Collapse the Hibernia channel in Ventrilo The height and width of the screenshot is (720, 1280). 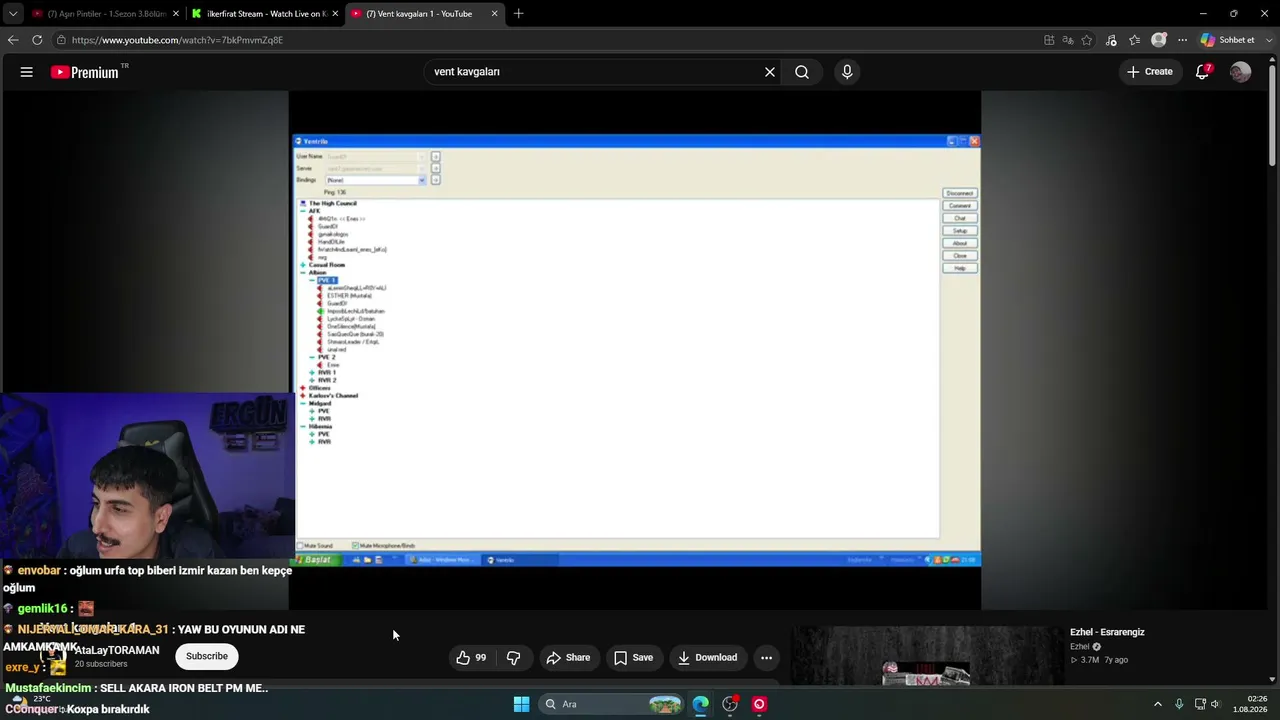point(303,427)
